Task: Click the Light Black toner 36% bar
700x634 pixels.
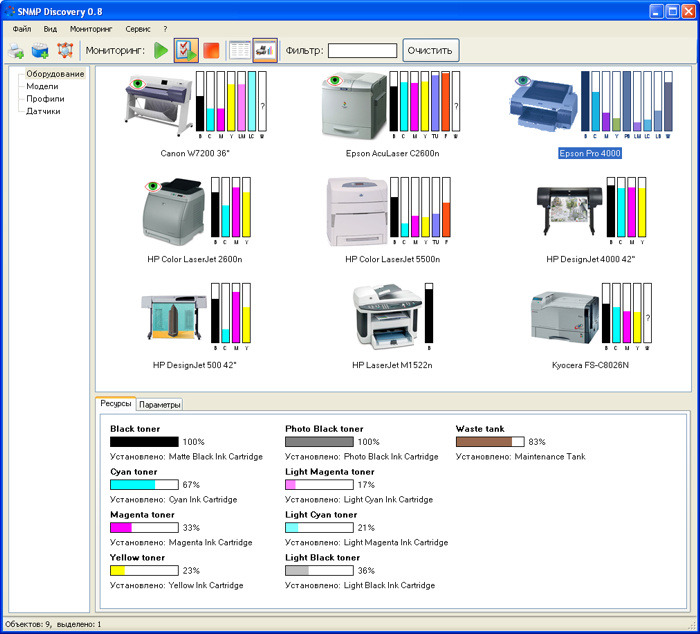Action: tap(319, 570)
